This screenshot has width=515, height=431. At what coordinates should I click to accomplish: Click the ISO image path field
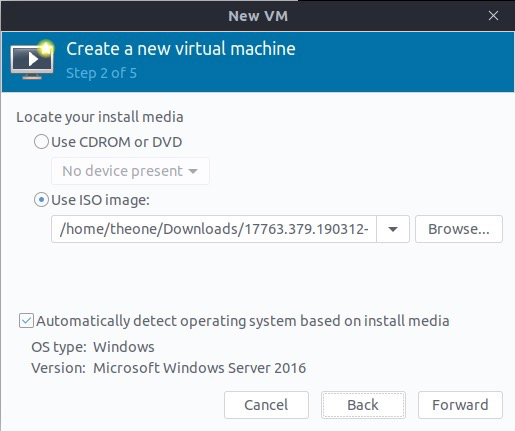(214, 229)
